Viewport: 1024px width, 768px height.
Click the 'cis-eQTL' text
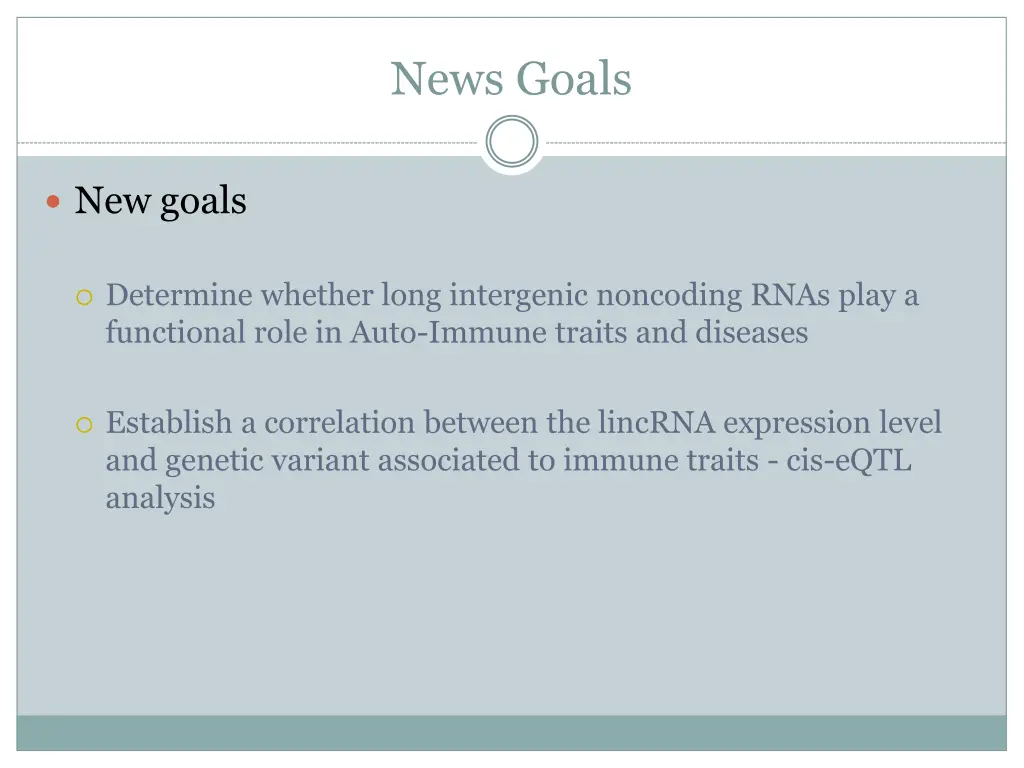click(848, 460)
